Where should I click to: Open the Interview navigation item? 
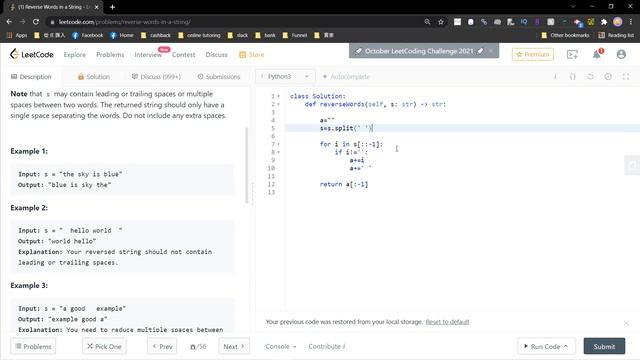click(148, 55)
